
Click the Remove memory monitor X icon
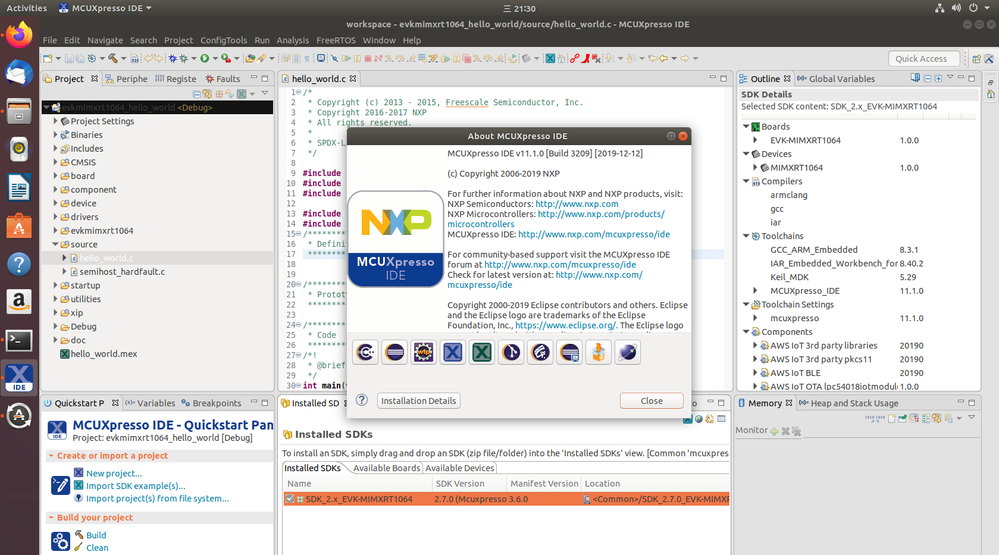pos(786,431)
